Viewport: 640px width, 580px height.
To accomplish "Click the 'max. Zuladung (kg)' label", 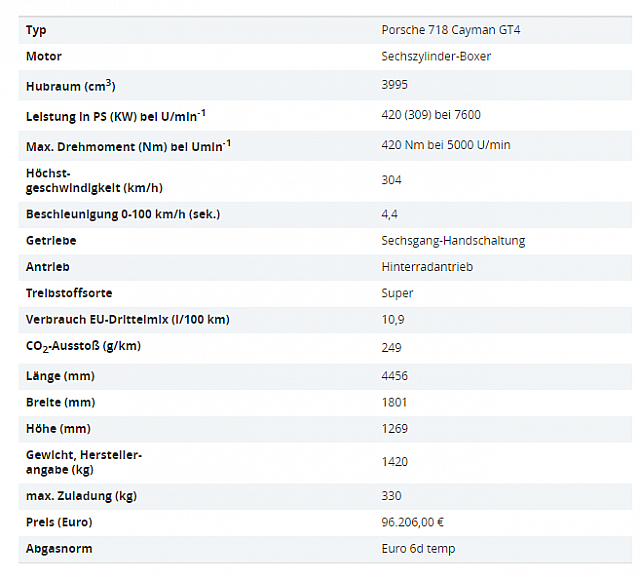I will click(x=81, y=496).
